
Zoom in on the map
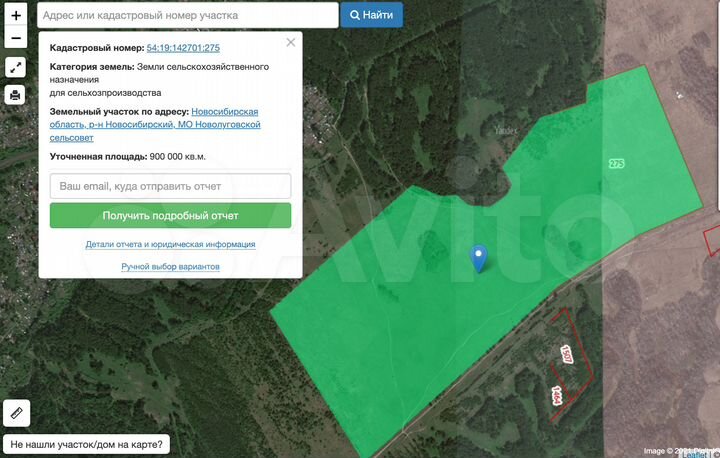pos(16,16)
